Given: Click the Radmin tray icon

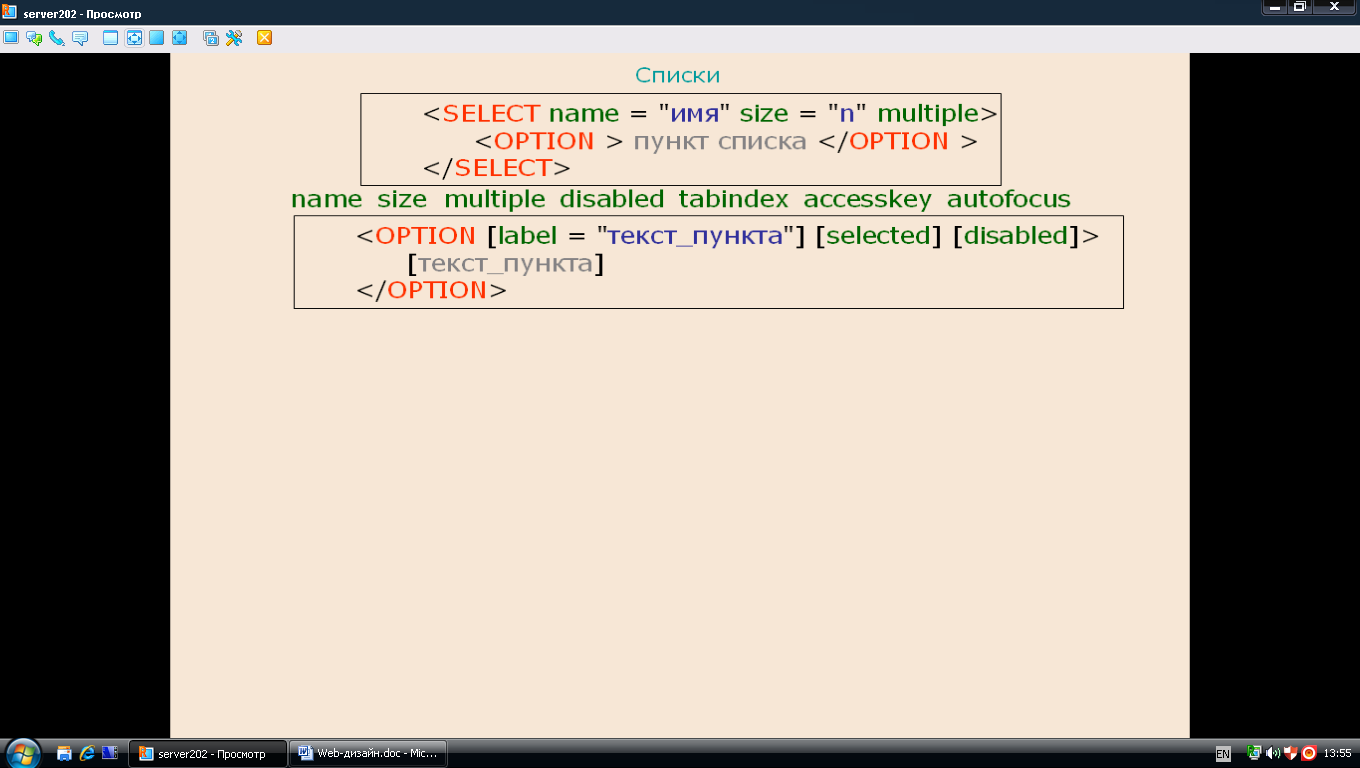Looking at the screenshot, I should coord(1254,753).
